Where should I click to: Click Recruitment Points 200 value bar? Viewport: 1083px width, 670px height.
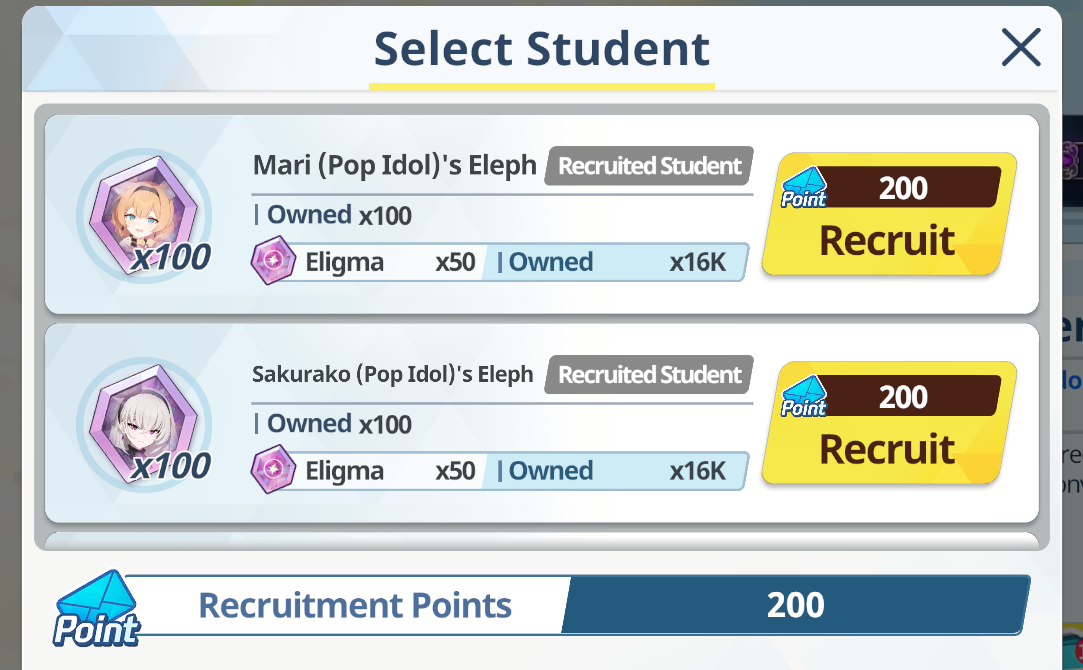(794, 605)
